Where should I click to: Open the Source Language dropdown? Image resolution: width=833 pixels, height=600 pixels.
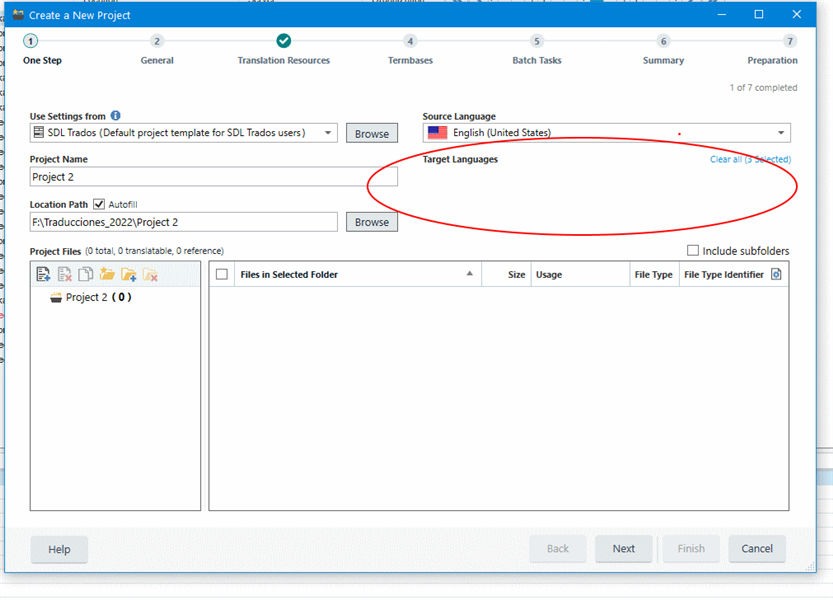point(781,132)
